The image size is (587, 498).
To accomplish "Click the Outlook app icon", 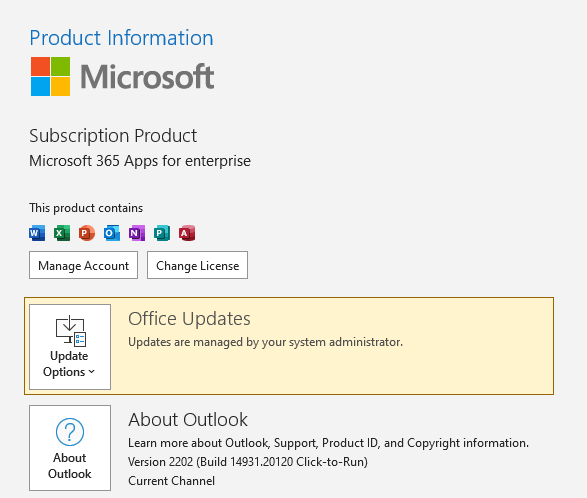I will point(112,233).
